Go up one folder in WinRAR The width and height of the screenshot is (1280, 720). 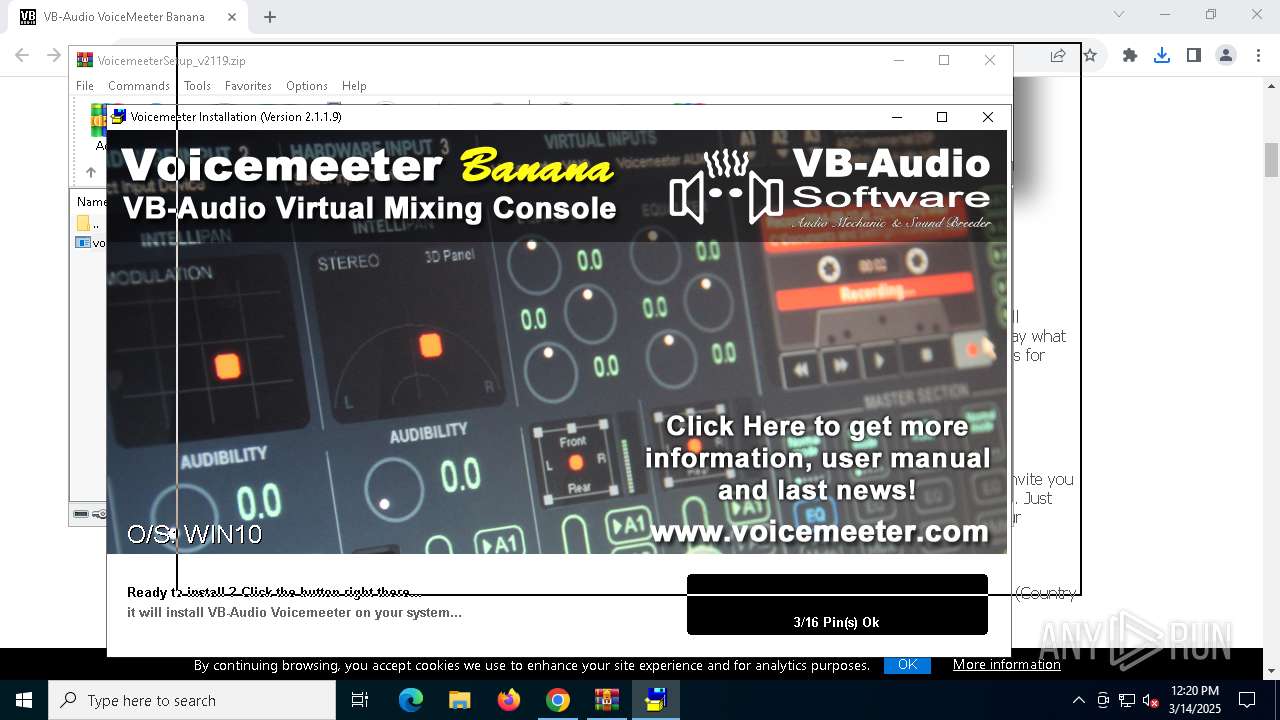pyautogui.click(x=90, y=172)
